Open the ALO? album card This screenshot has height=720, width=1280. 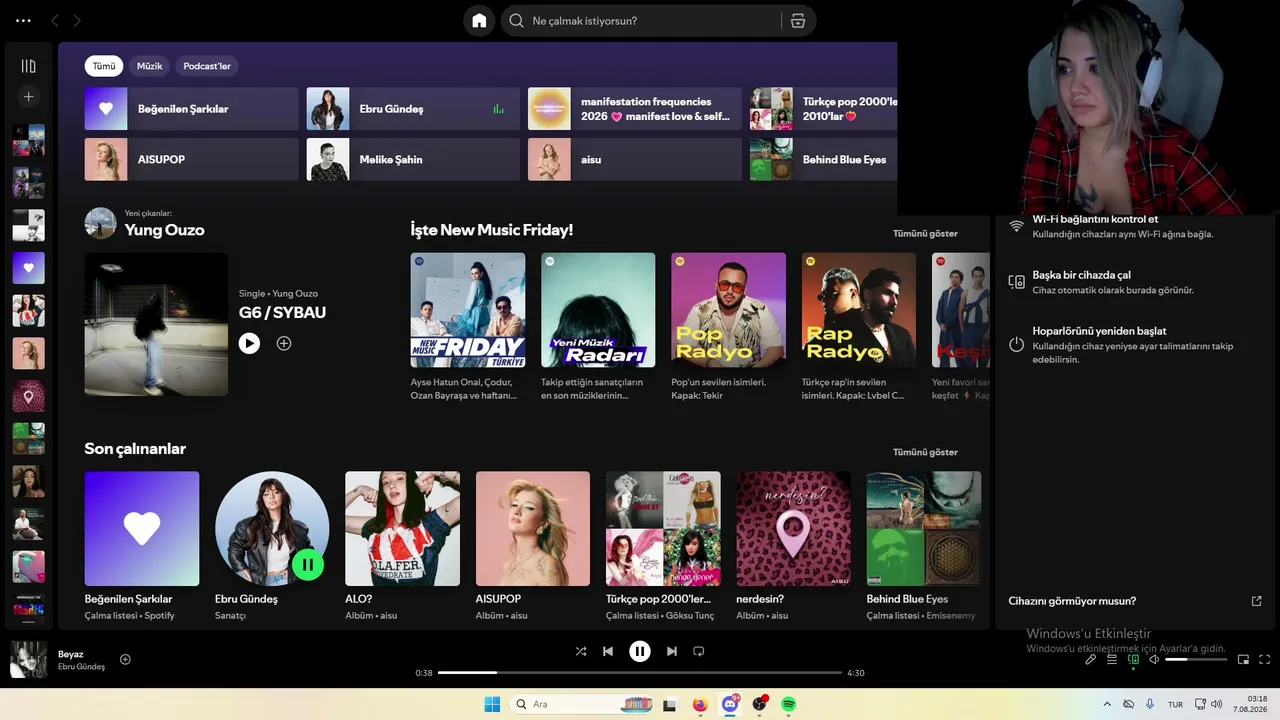pos(402,547)
